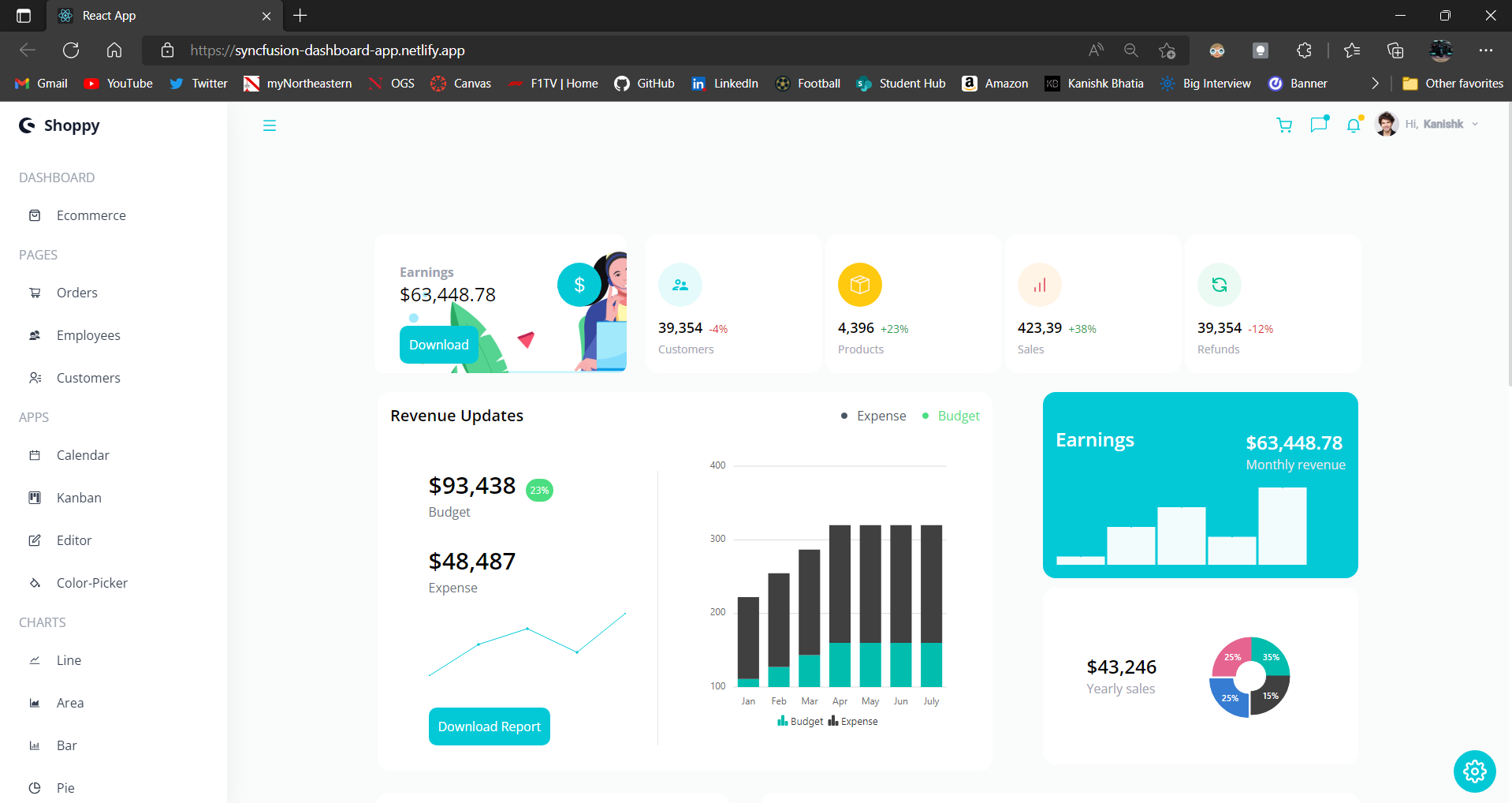
Task: Open the notifications bell icon
Action: point(1354,125)
